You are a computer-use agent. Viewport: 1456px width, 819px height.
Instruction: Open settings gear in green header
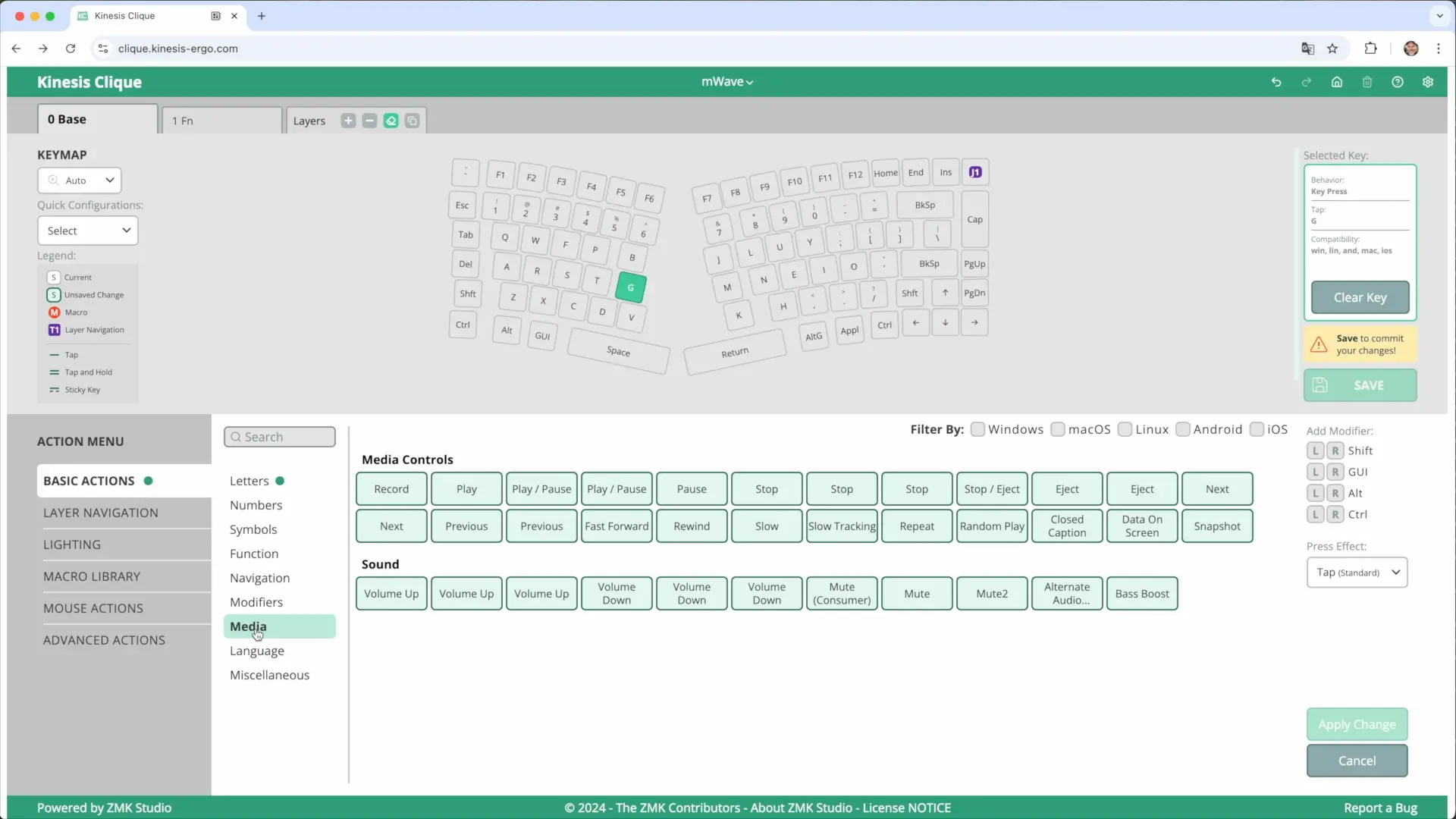tap(1428, 82)
